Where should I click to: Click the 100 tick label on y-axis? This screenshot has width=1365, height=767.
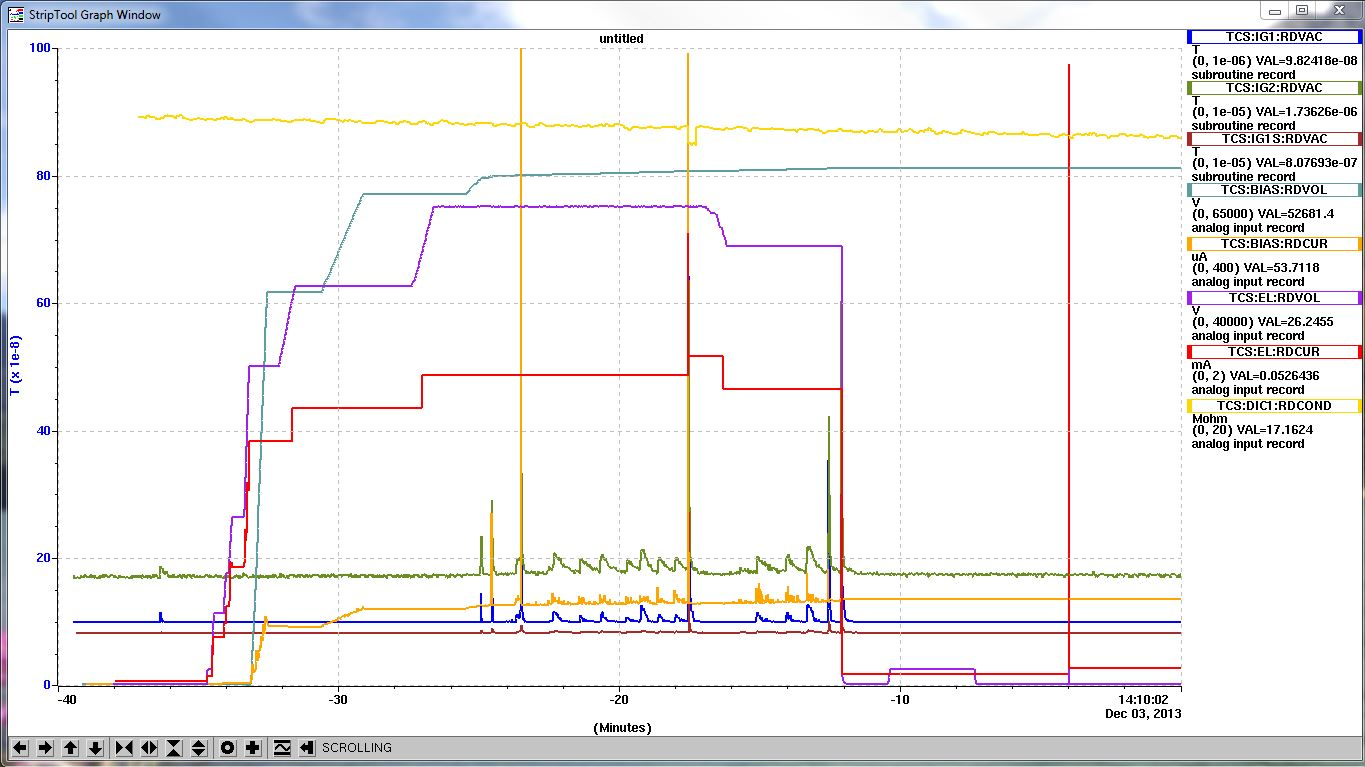coord(41,48)
